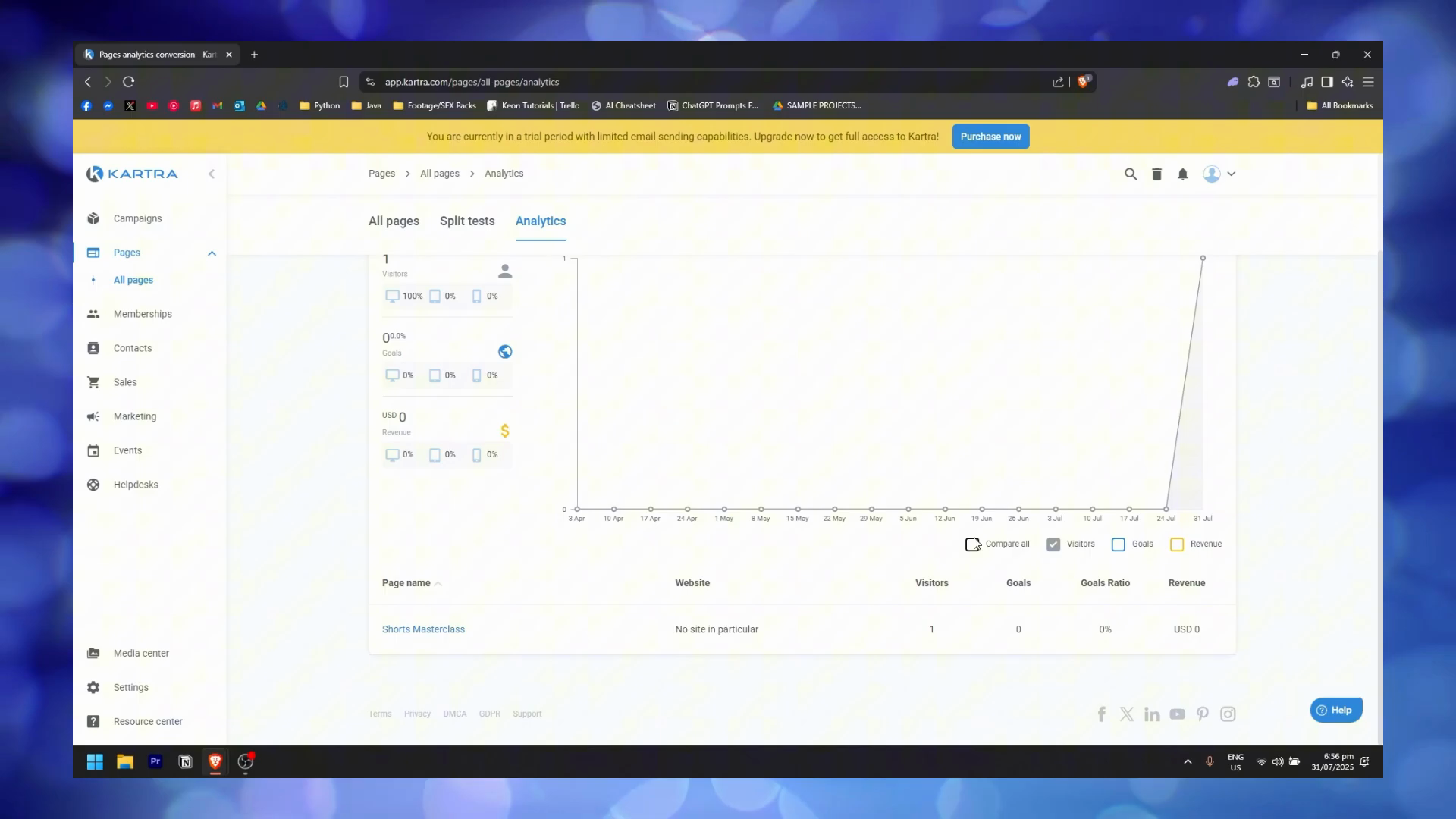
Task: Sort by Page name column
Action: pos(412,582)
